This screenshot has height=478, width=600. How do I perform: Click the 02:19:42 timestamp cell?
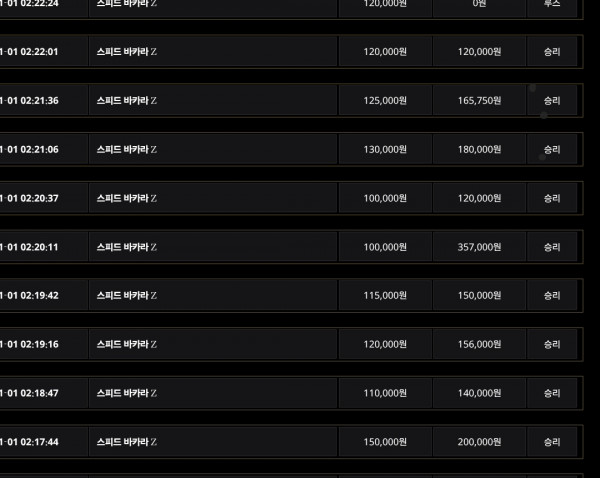(x=40, y=295)
